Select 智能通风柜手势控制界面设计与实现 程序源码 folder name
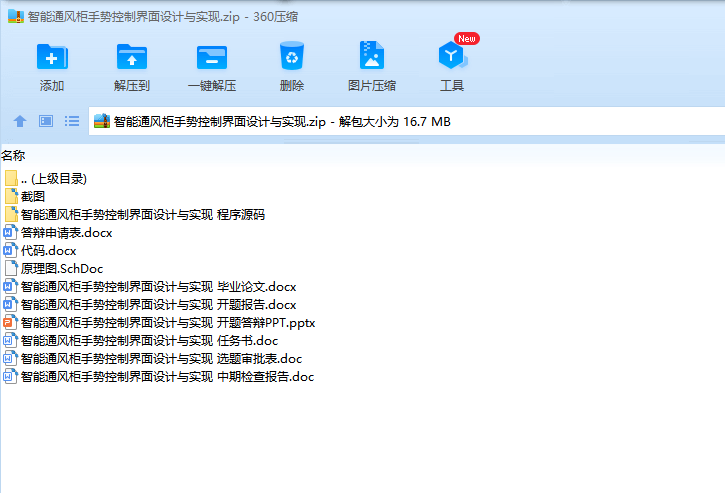The width and height of the screenshot is (725, 493). pyautogui.click(x=143, y=215)
